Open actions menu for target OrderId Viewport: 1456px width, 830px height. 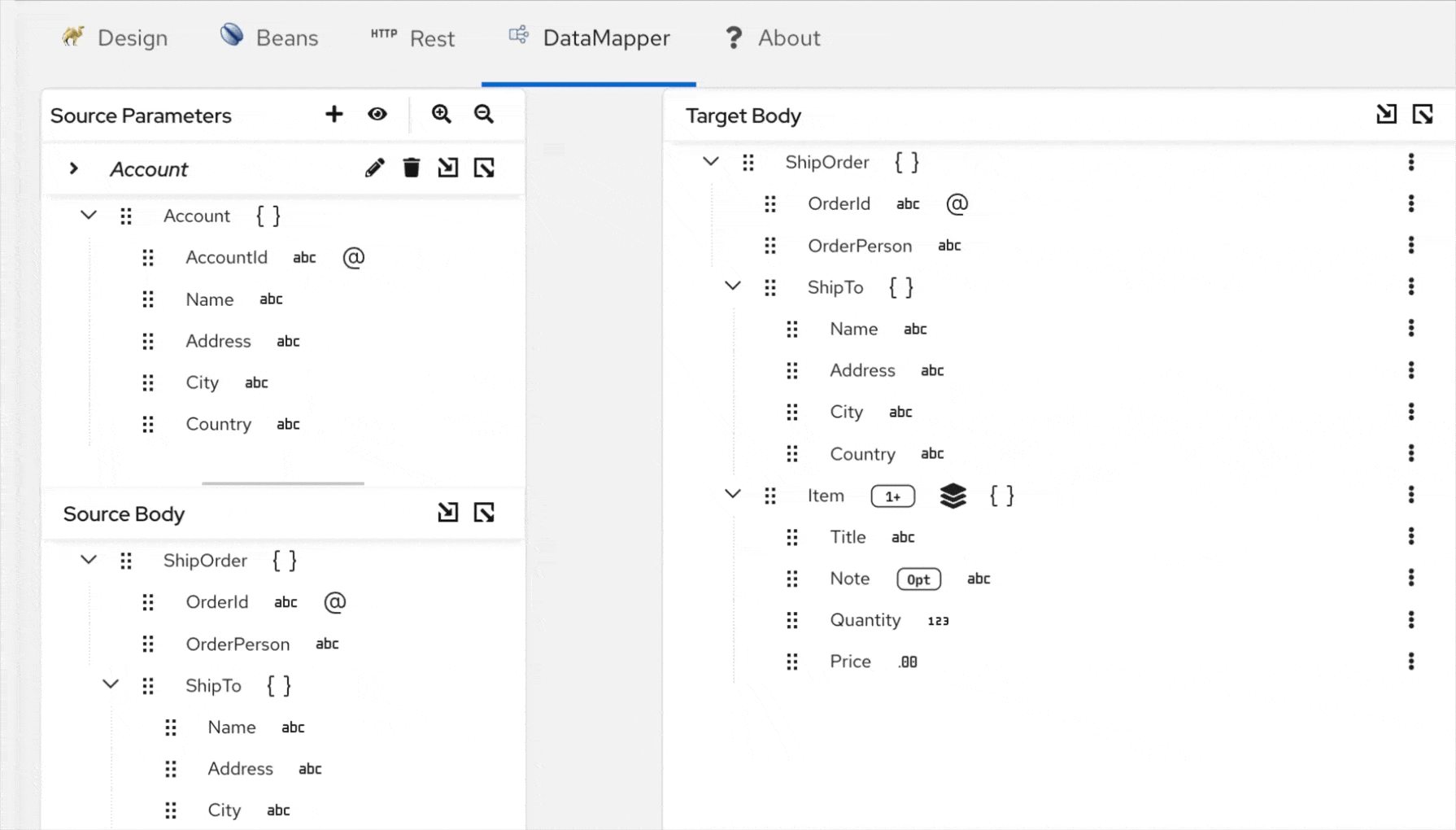point(1411,203)
